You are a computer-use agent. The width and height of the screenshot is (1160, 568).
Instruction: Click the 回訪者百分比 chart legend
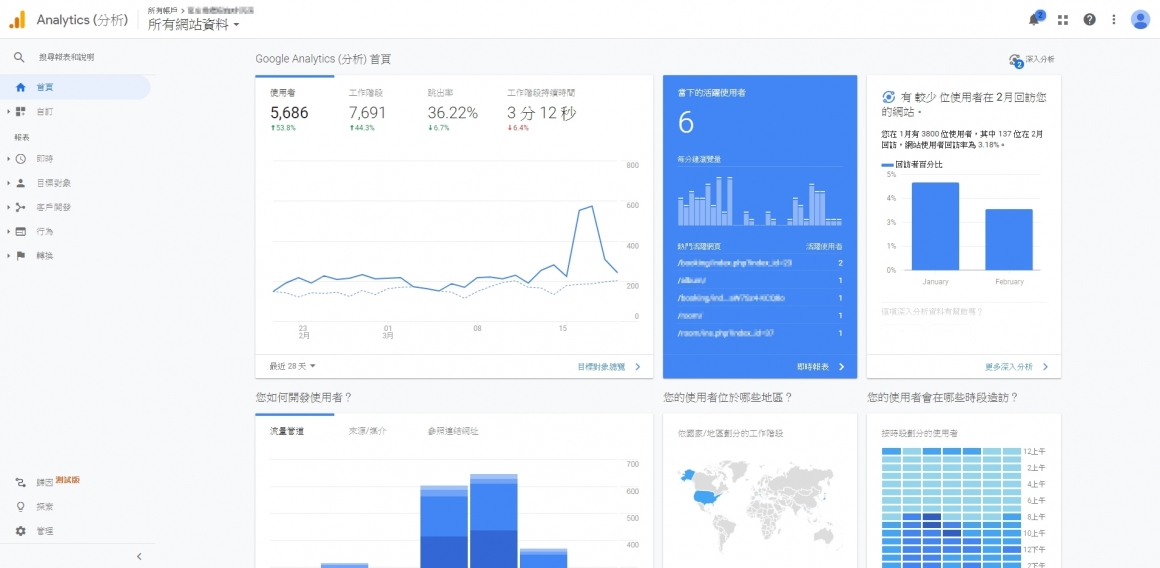click(x=912, y=165)
